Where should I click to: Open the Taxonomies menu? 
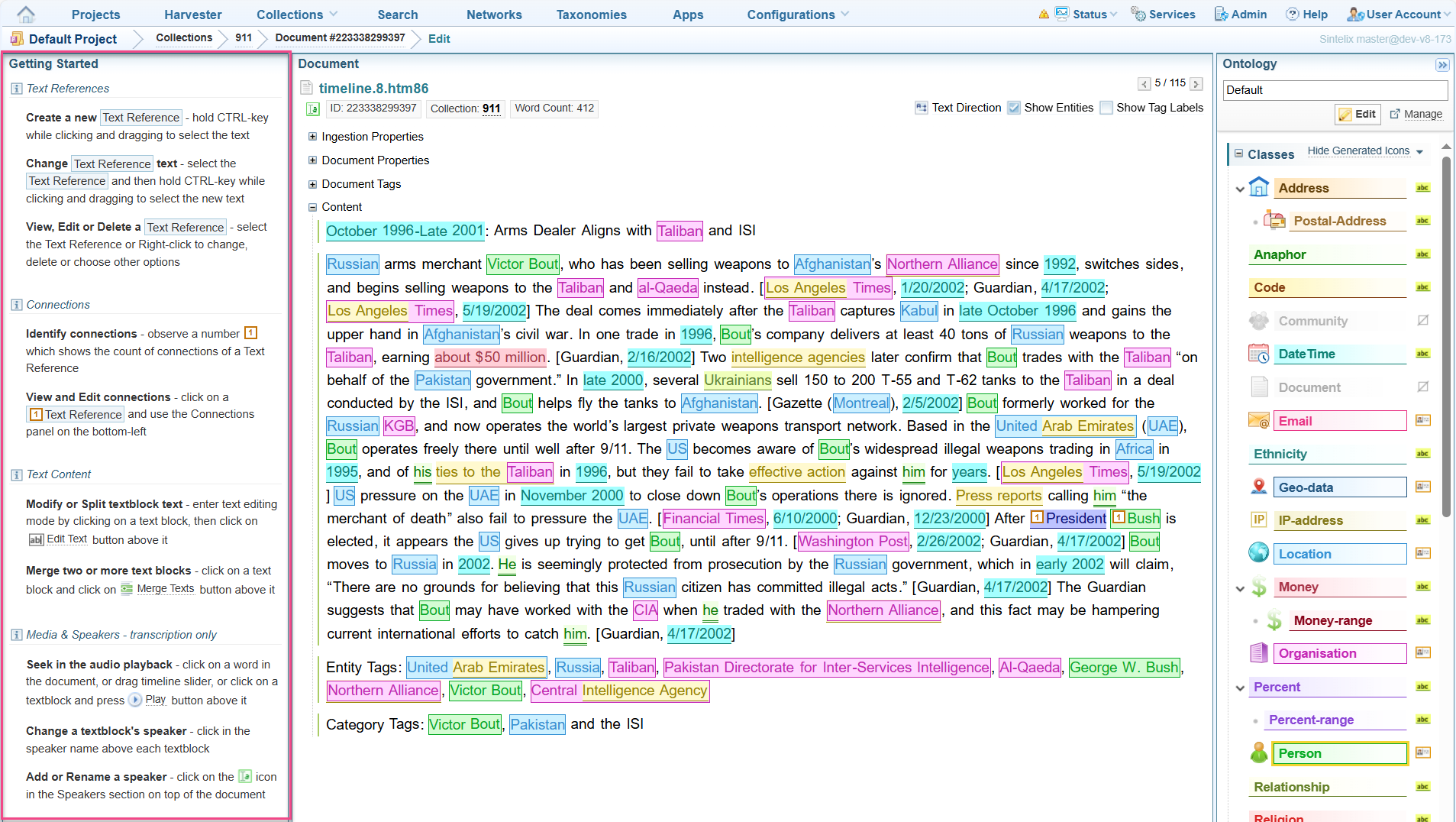(591, 15)
